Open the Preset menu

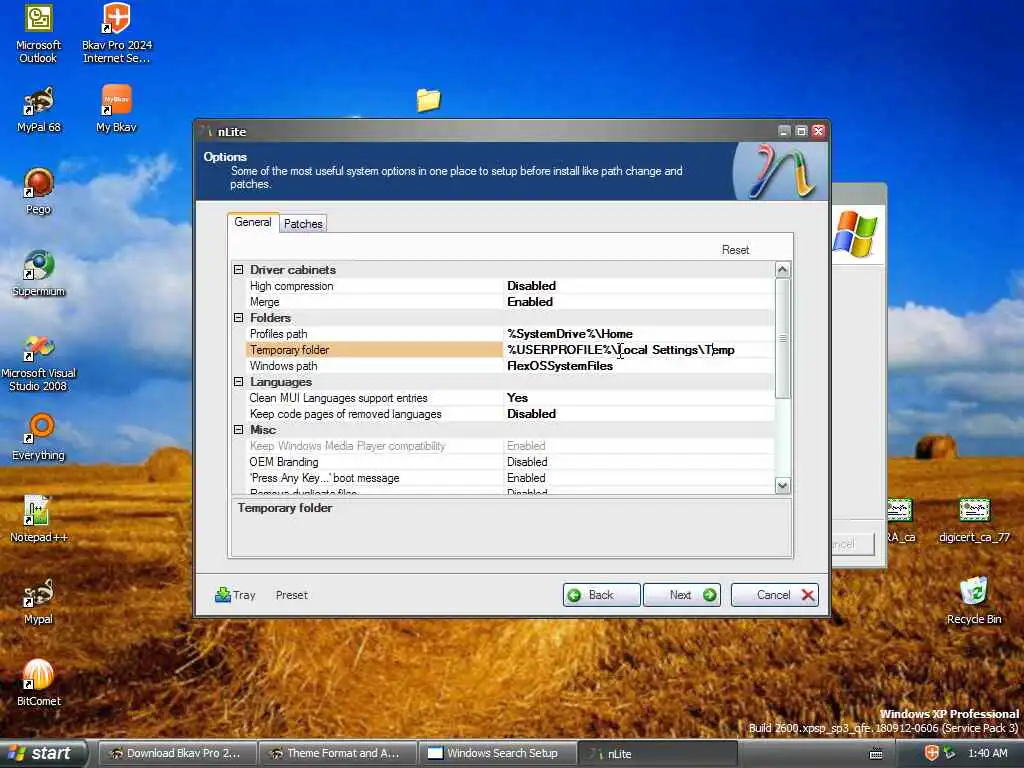point(291,595)
